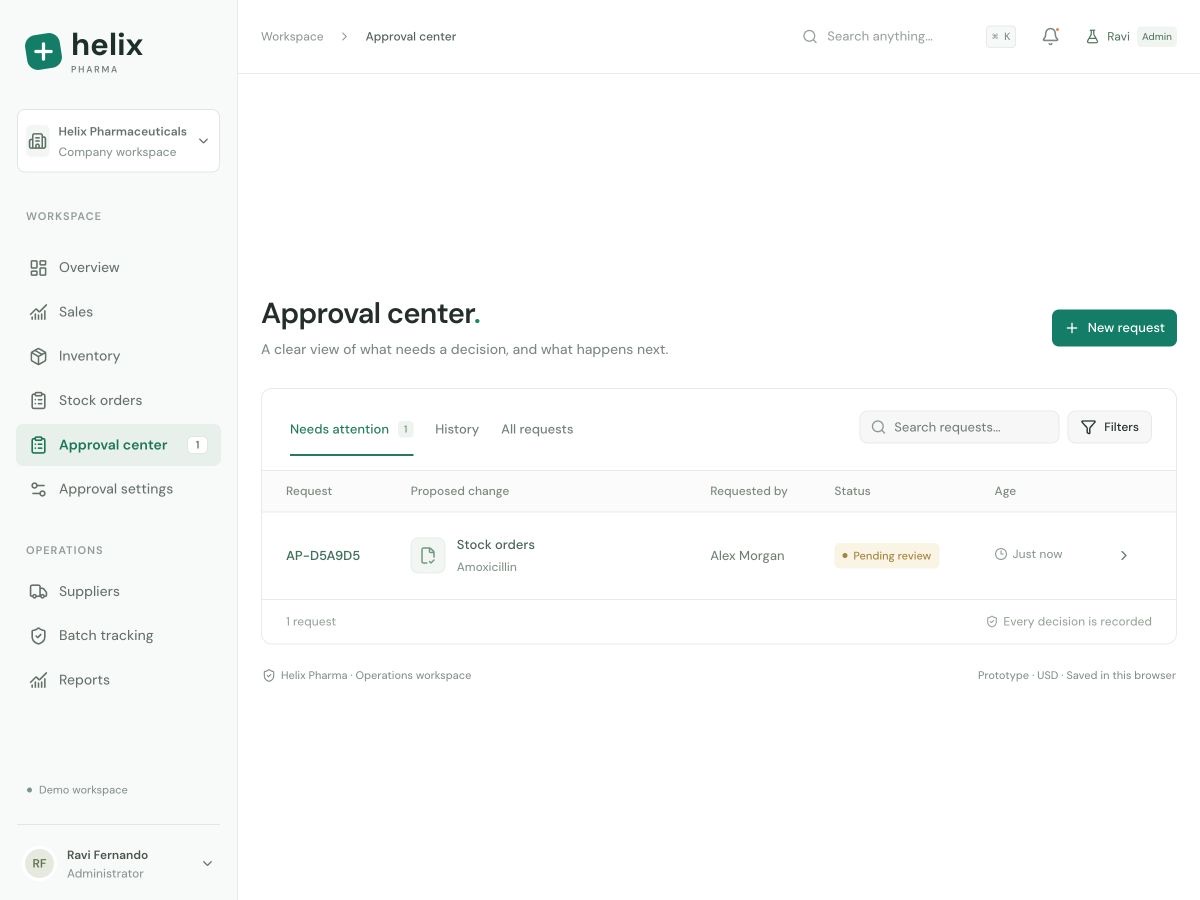
Task: Open the notifications bell
Action: (1050, 36)
